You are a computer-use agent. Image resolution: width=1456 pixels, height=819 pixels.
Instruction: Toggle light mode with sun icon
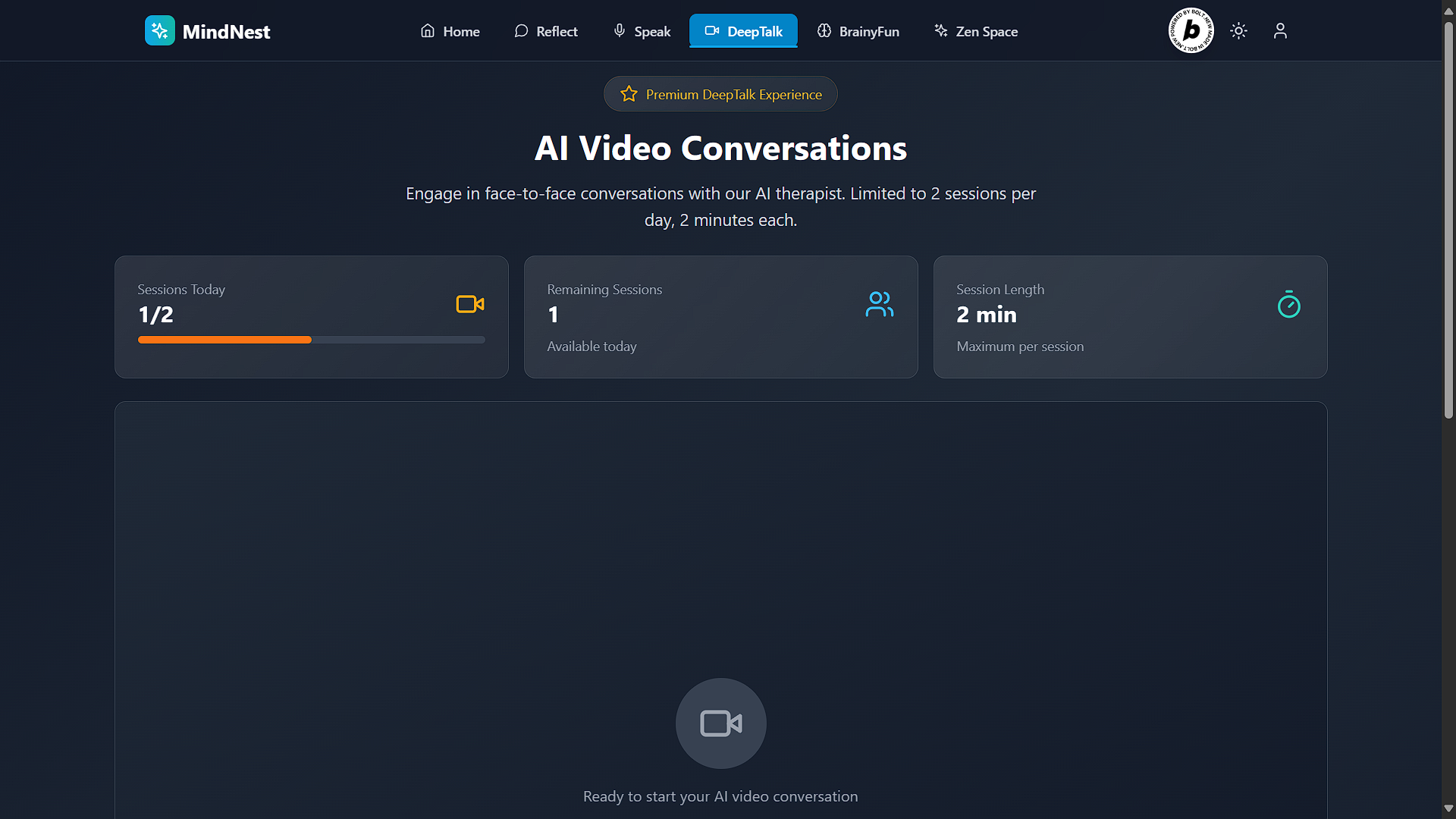(x=1238, y=31)
